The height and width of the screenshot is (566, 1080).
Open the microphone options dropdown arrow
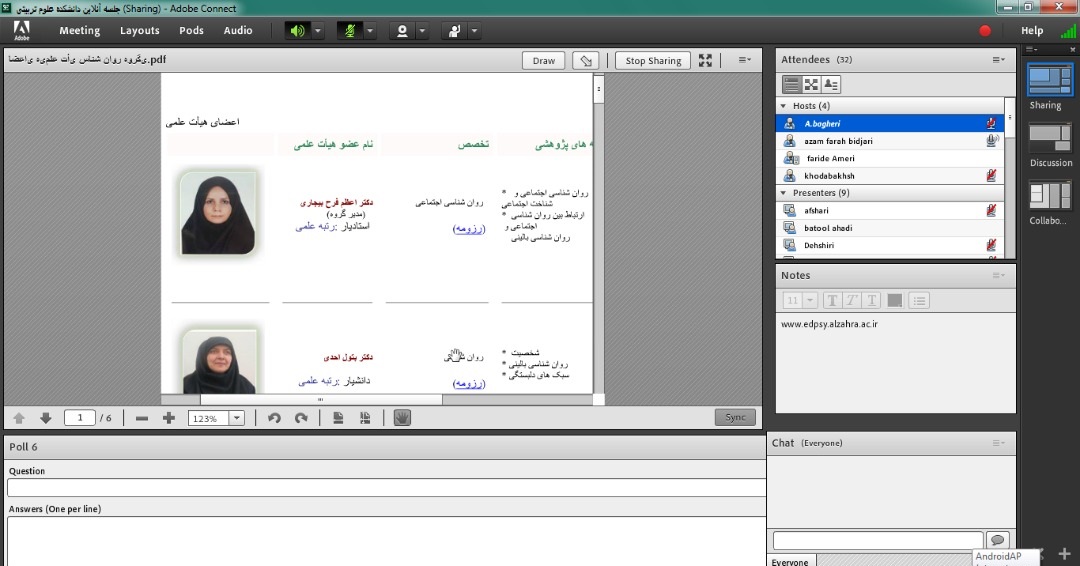[x=370, y=31]
